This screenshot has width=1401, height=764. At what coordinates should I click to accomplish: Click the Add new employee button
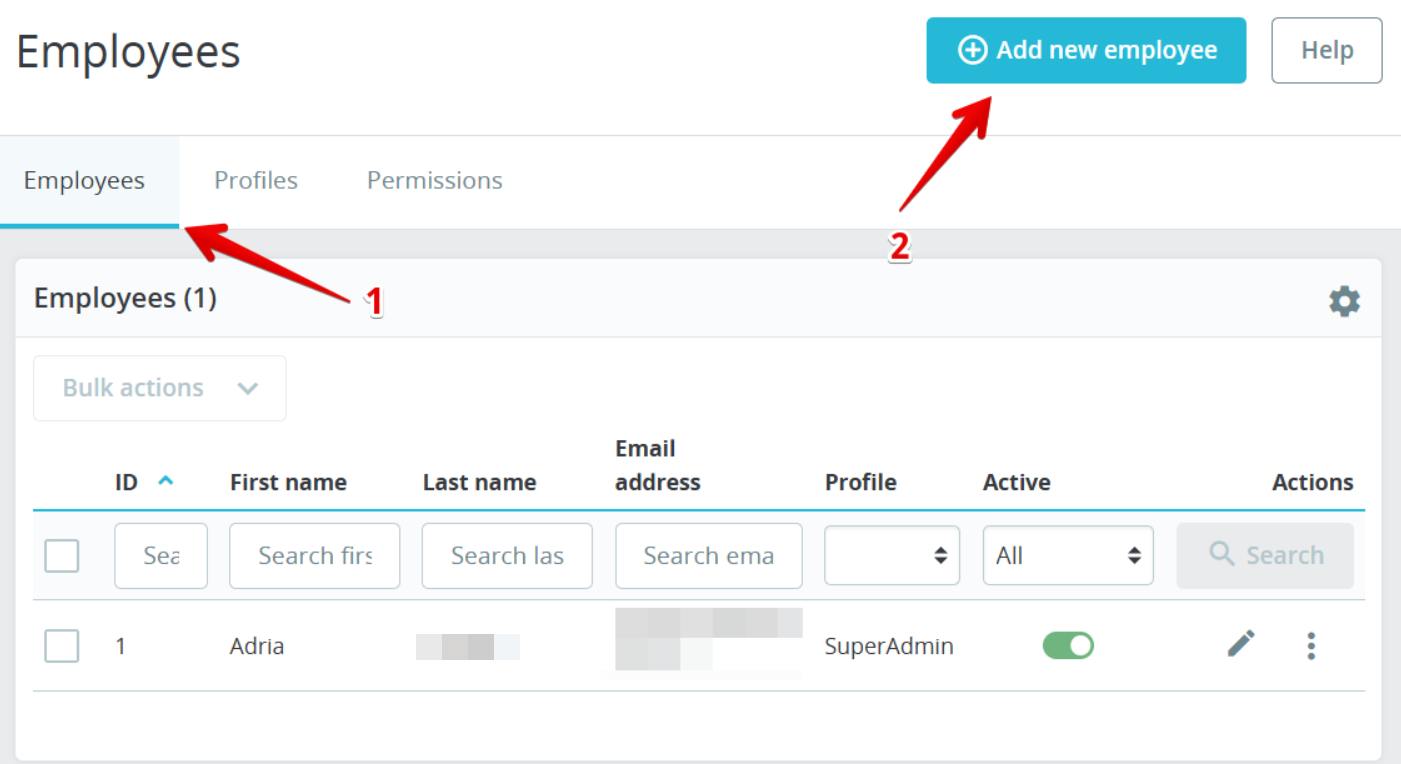click(1086, 50)
